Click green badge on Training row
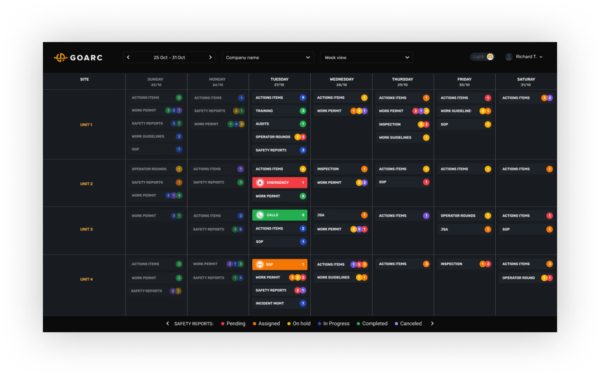Viewport: 600px width, 376px height. click(303, 111)
